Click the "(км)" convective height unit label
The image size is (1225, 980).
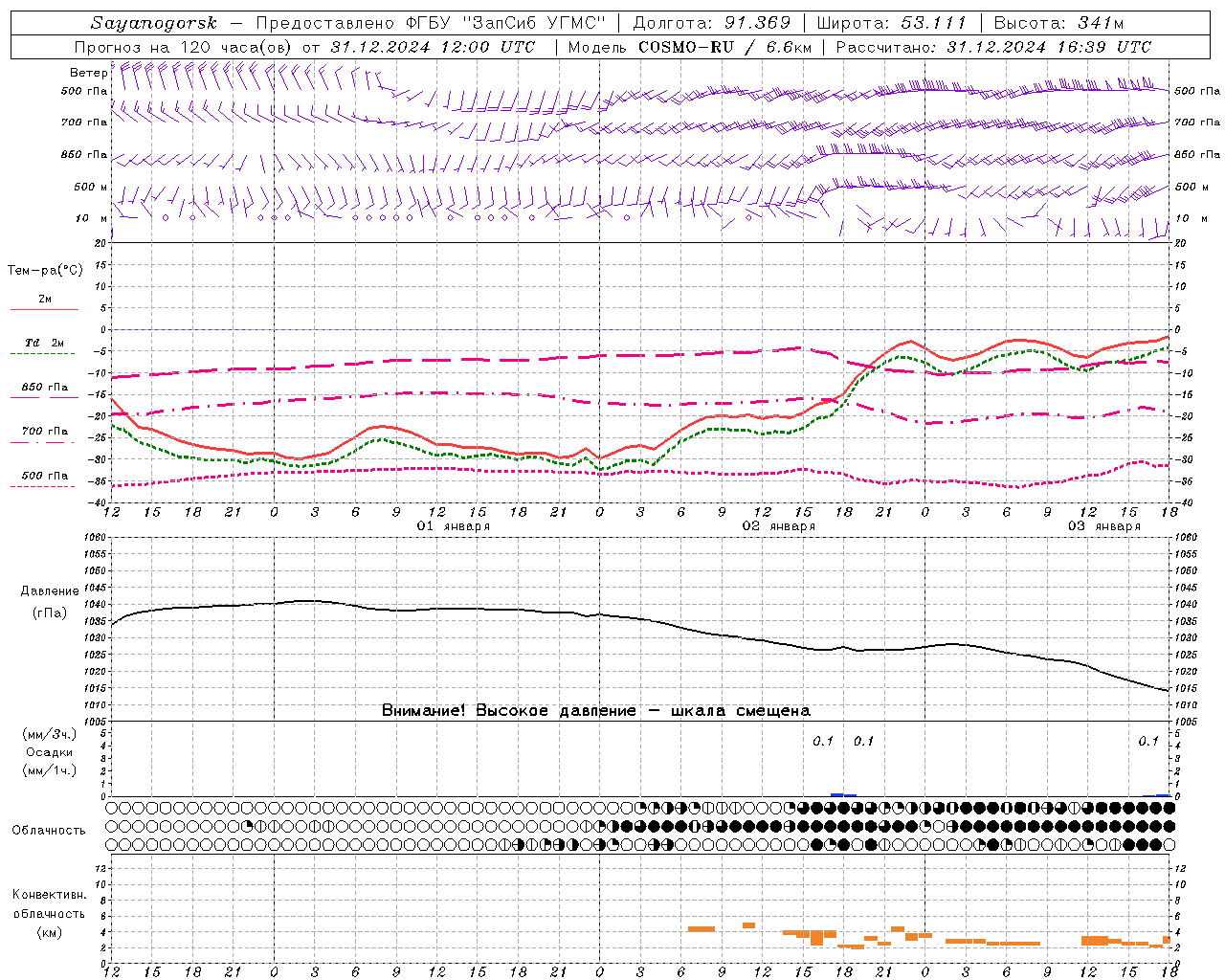pyautogui.click(x=50, y=932)
